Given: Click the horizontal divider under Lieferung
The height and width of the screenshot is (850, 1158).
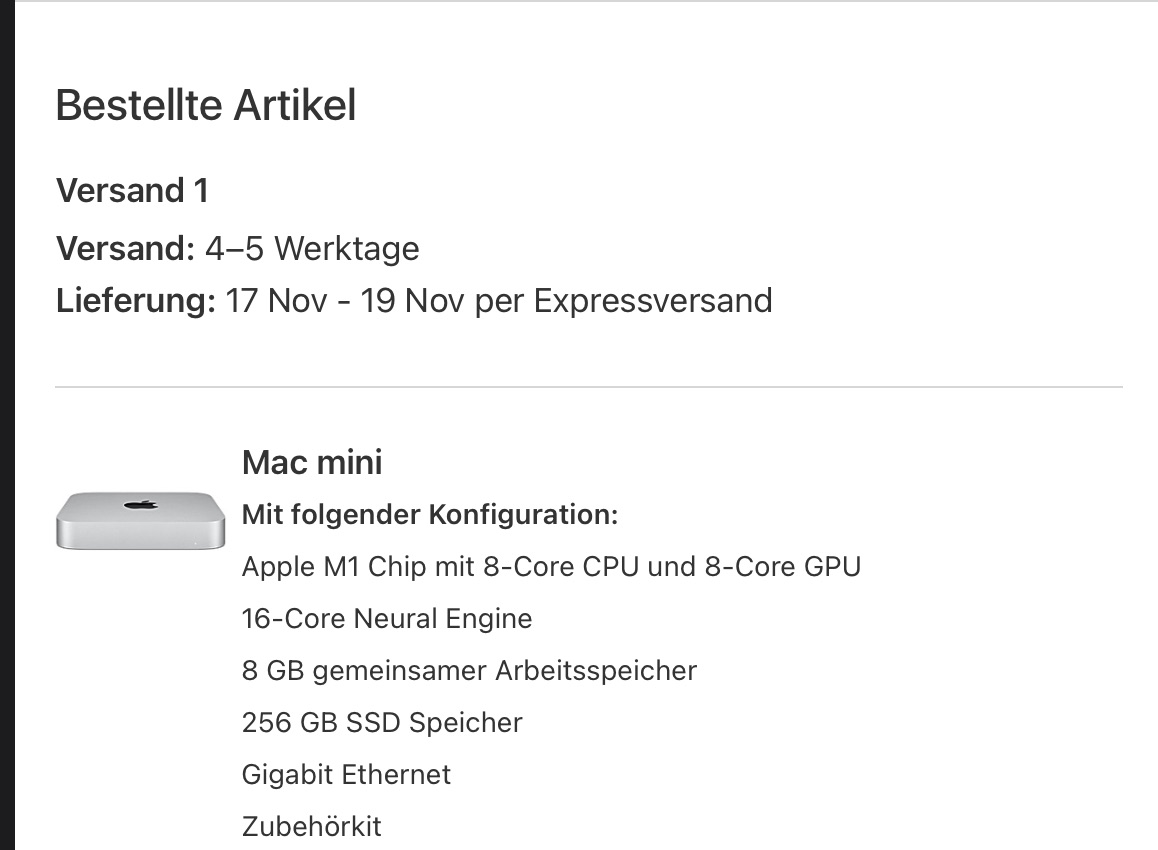Looking at the screenshot, I should (x=589, y=386).
